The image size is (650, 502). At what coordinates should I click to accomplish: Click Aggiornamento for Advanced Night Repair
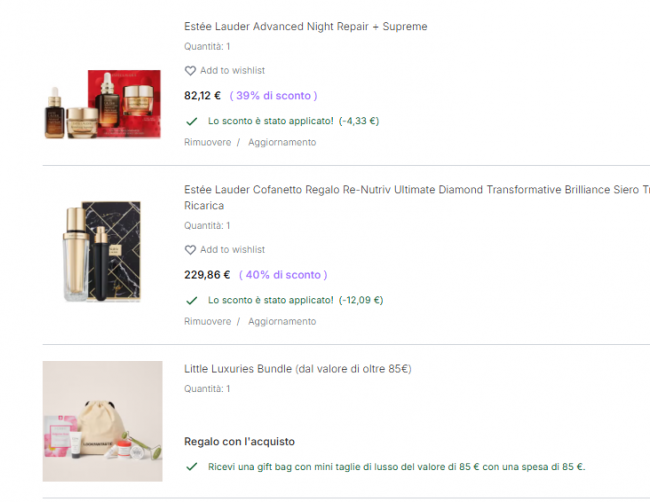[282, 142]
